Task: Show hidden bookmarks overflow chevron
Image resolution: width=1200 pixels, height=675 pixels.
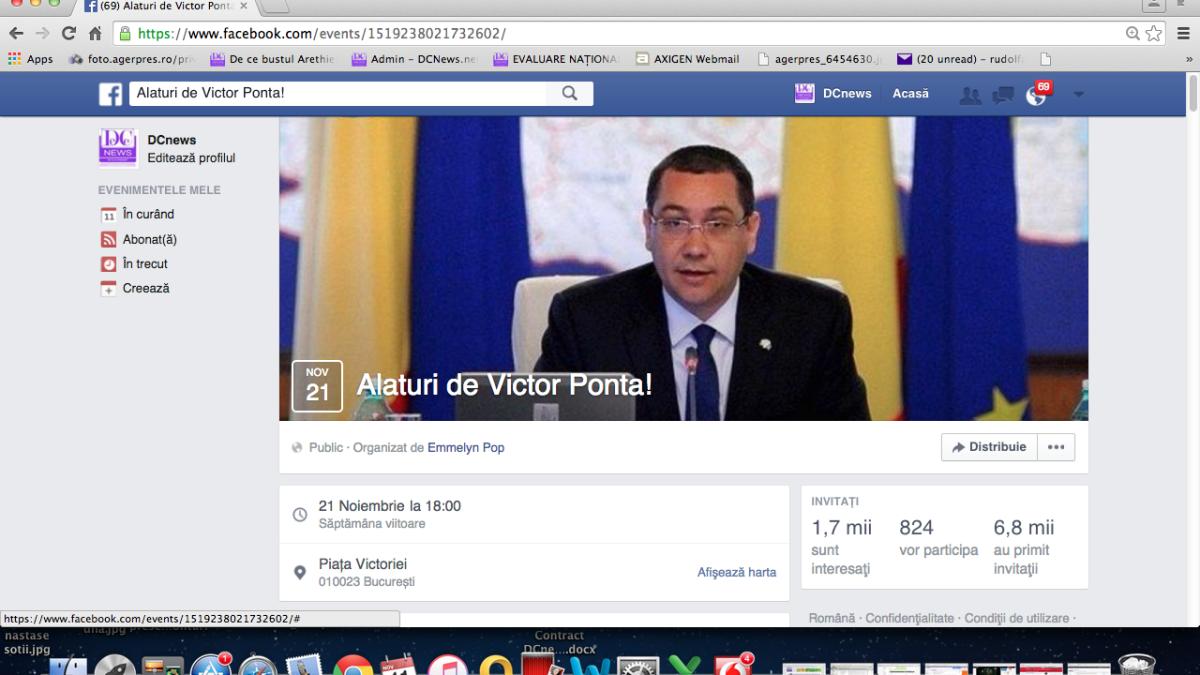Action: [x=1188, y=60]
